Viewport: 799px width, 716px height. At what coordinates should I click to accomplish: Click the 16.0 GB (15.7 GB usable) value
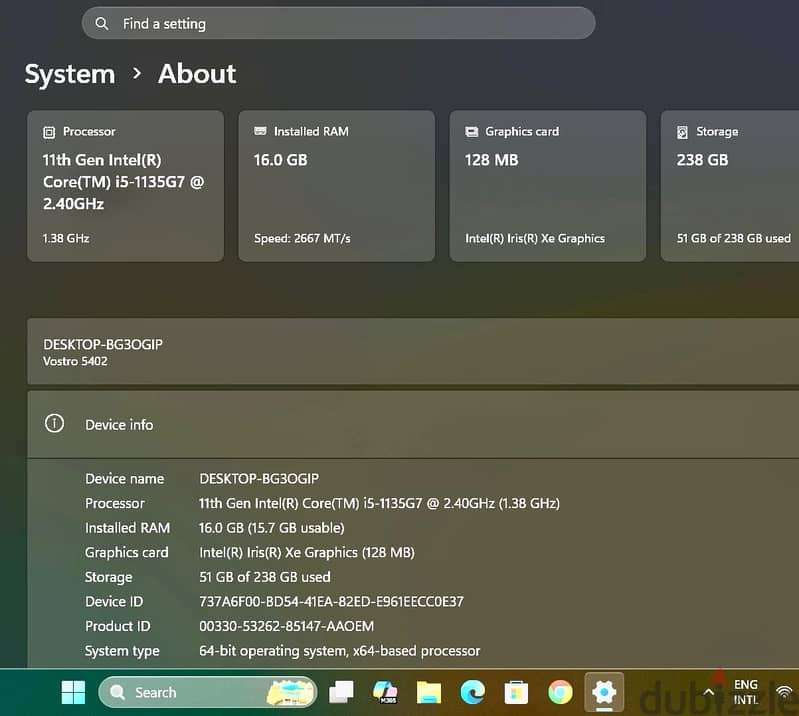tap(272, 528)
